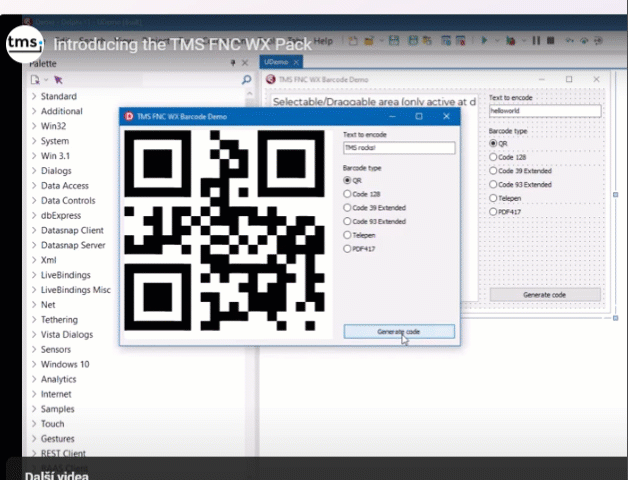This screenshot has width=628, height=480.
Task: Click the Palette categories page icon
Action: point(35,80)
